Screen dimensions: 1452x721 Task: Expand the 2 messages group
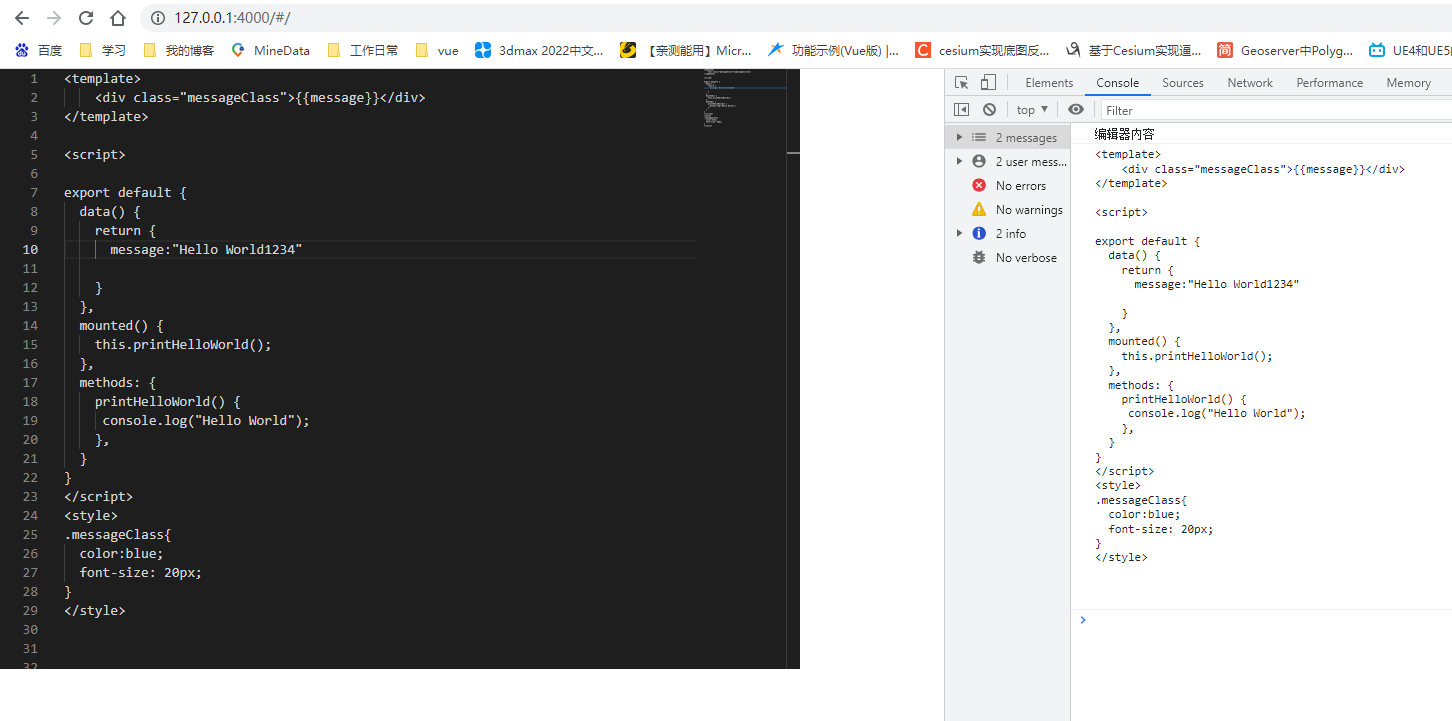[959, 137]
